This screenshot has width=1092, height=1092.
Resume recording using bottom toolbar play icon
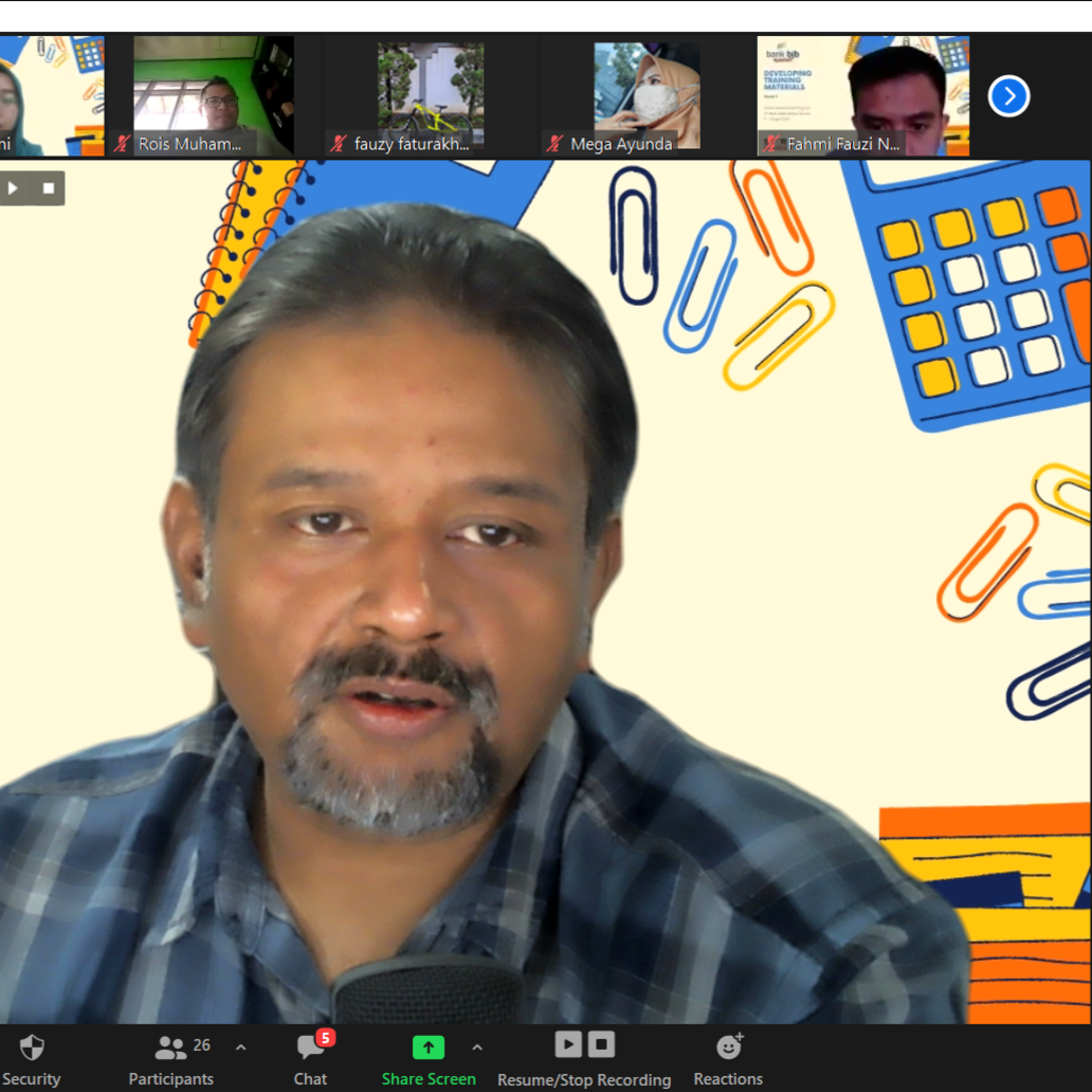(x=568, y=1044)
